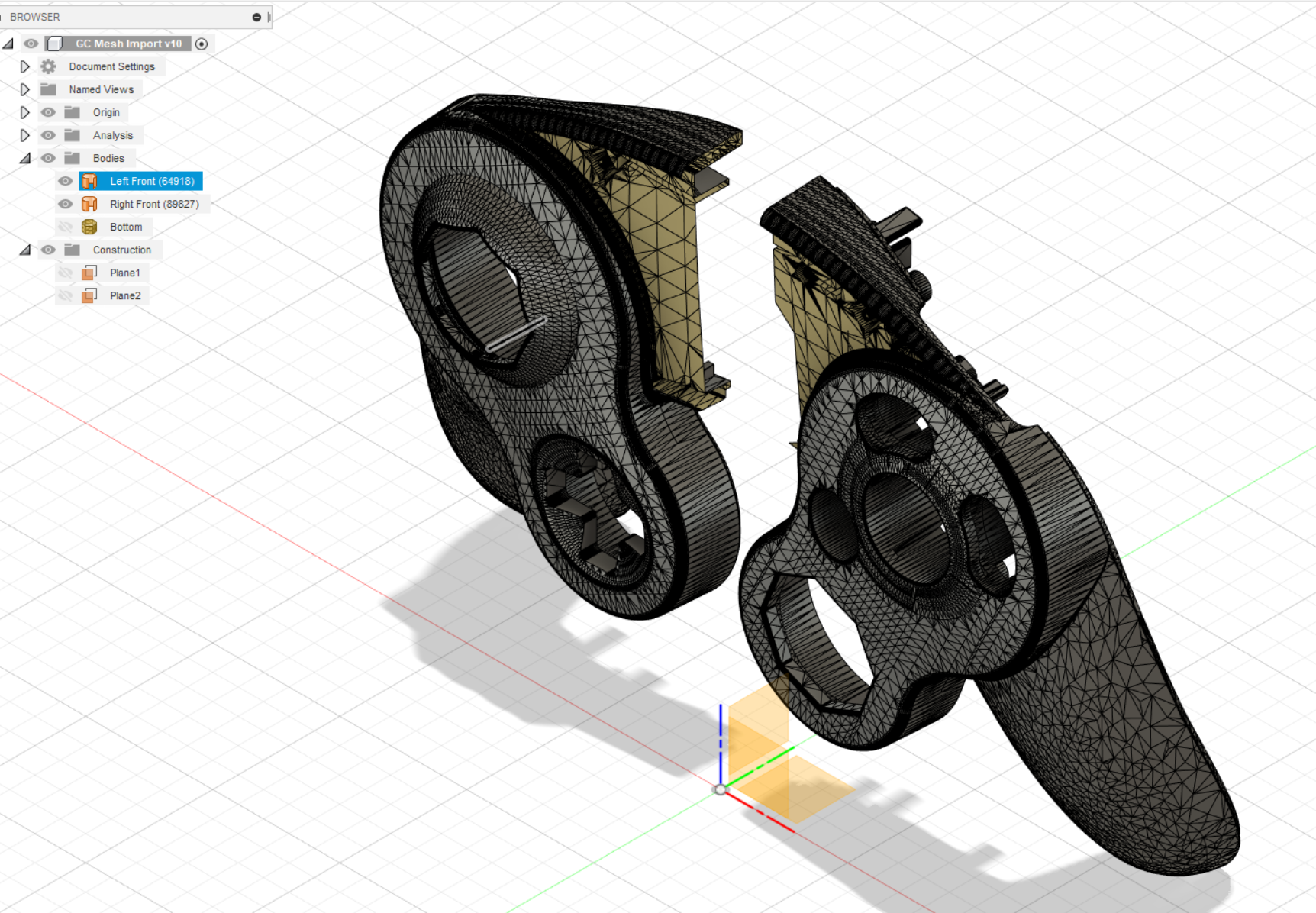1316x913 pixels.
Task: Expand the Origin folder
Action: pyautogui.click(x=24, y=112)
